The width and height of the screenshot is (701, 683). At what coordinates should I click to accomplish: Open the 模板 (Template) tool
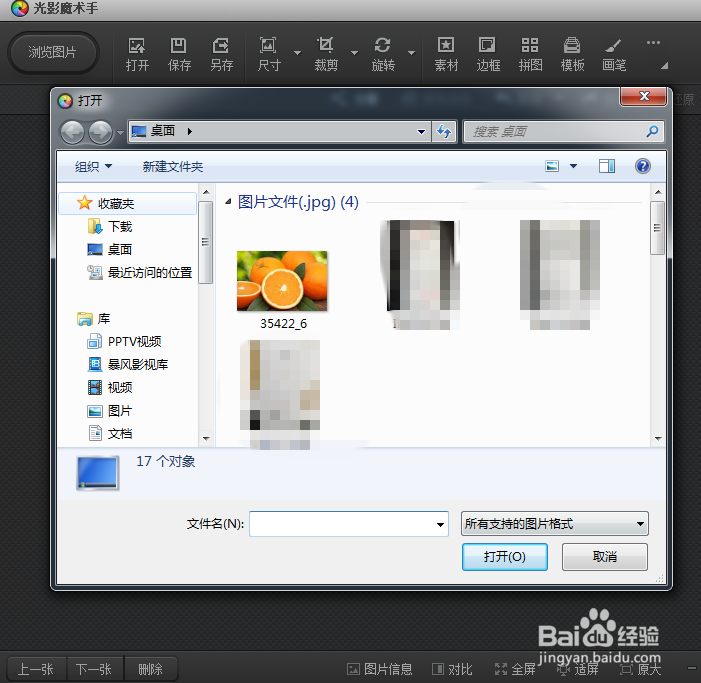(572, 54)
